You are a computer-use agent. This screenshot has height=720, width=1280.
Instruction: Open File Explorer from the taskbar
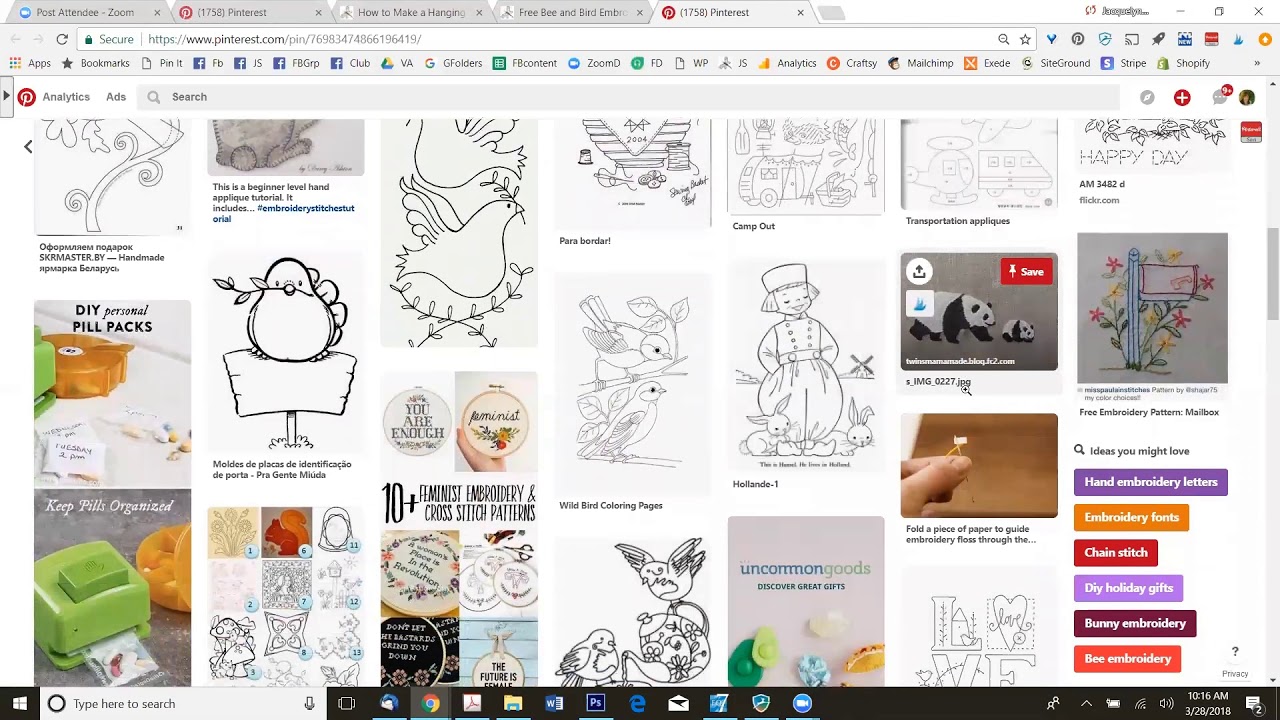point(513,704)
